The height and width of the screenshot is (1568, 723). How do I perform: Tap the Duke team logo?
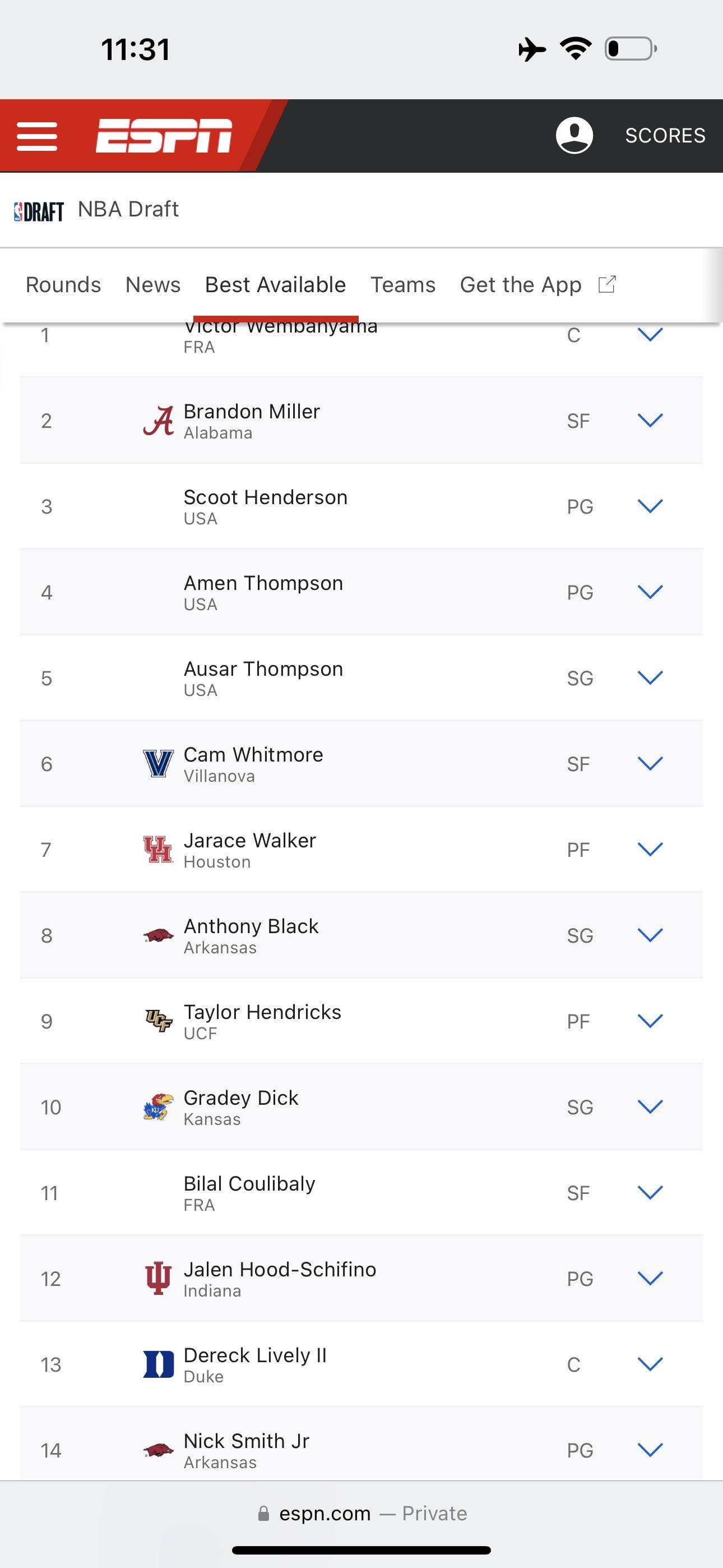point(158,1364)
